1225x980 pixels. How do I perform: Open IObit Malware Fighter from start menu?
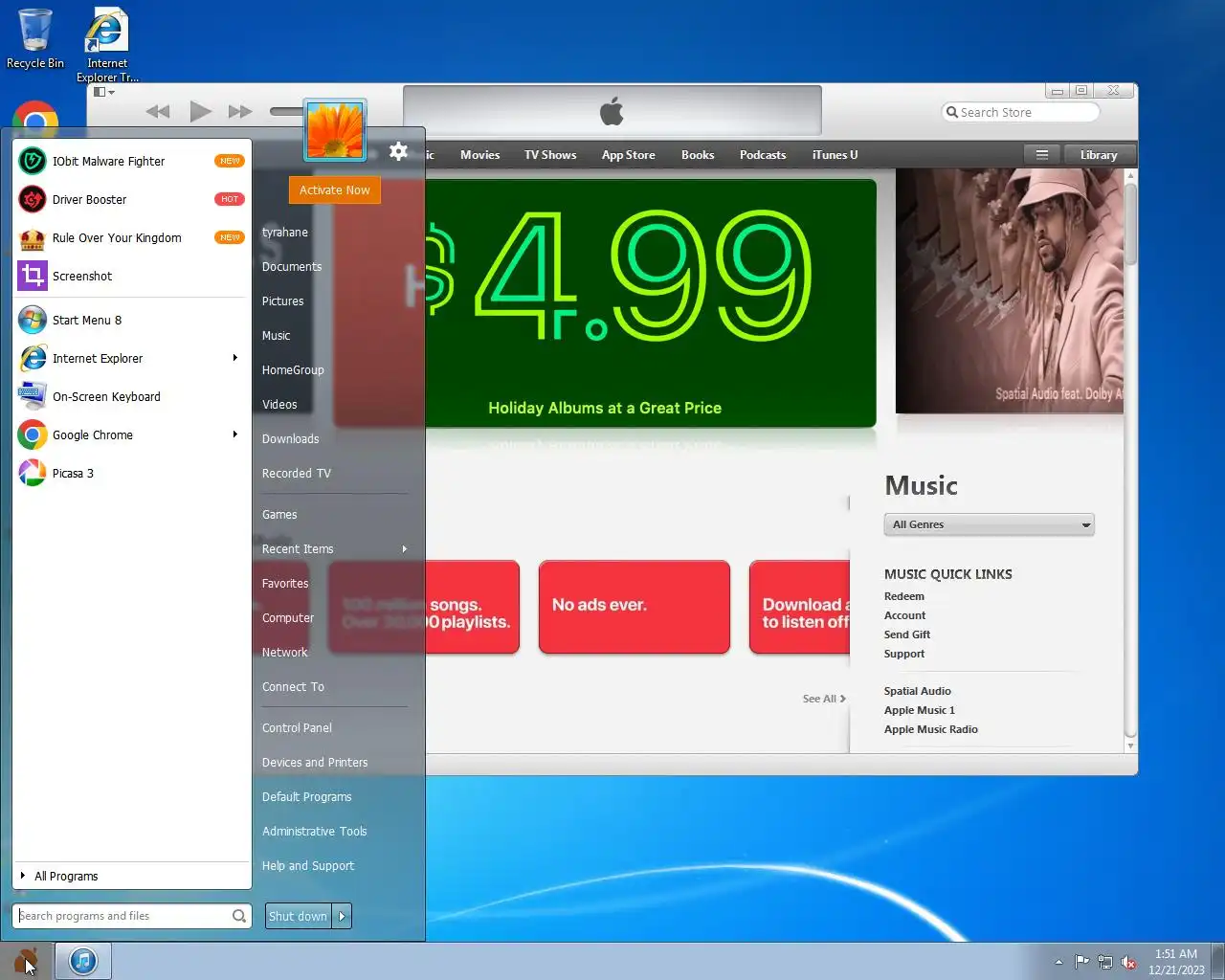point(131,161)
